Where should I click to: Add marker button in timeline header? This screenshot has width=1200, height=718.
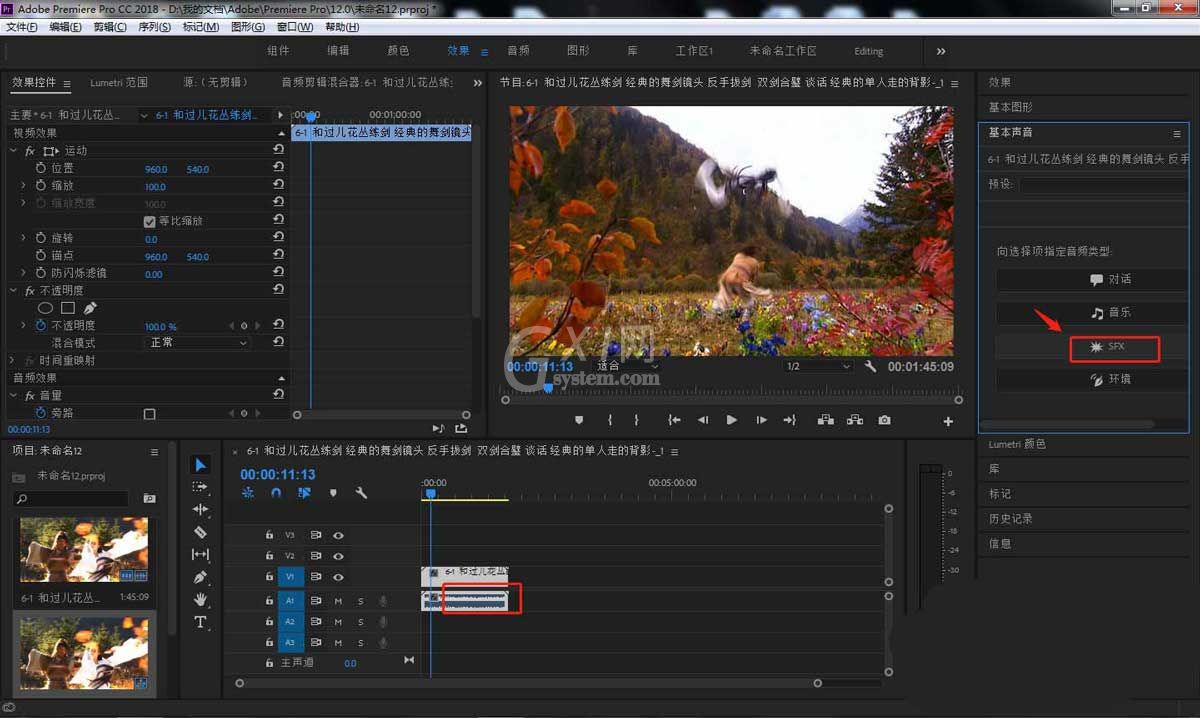333,493
